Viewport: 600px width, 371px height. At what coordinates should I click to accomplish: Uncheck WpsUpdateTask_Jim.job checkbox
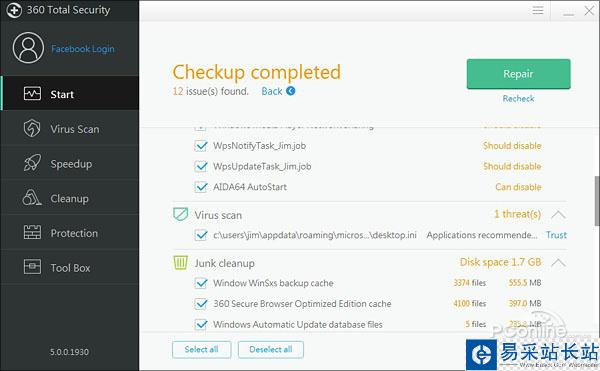click(x=201, y=166)
